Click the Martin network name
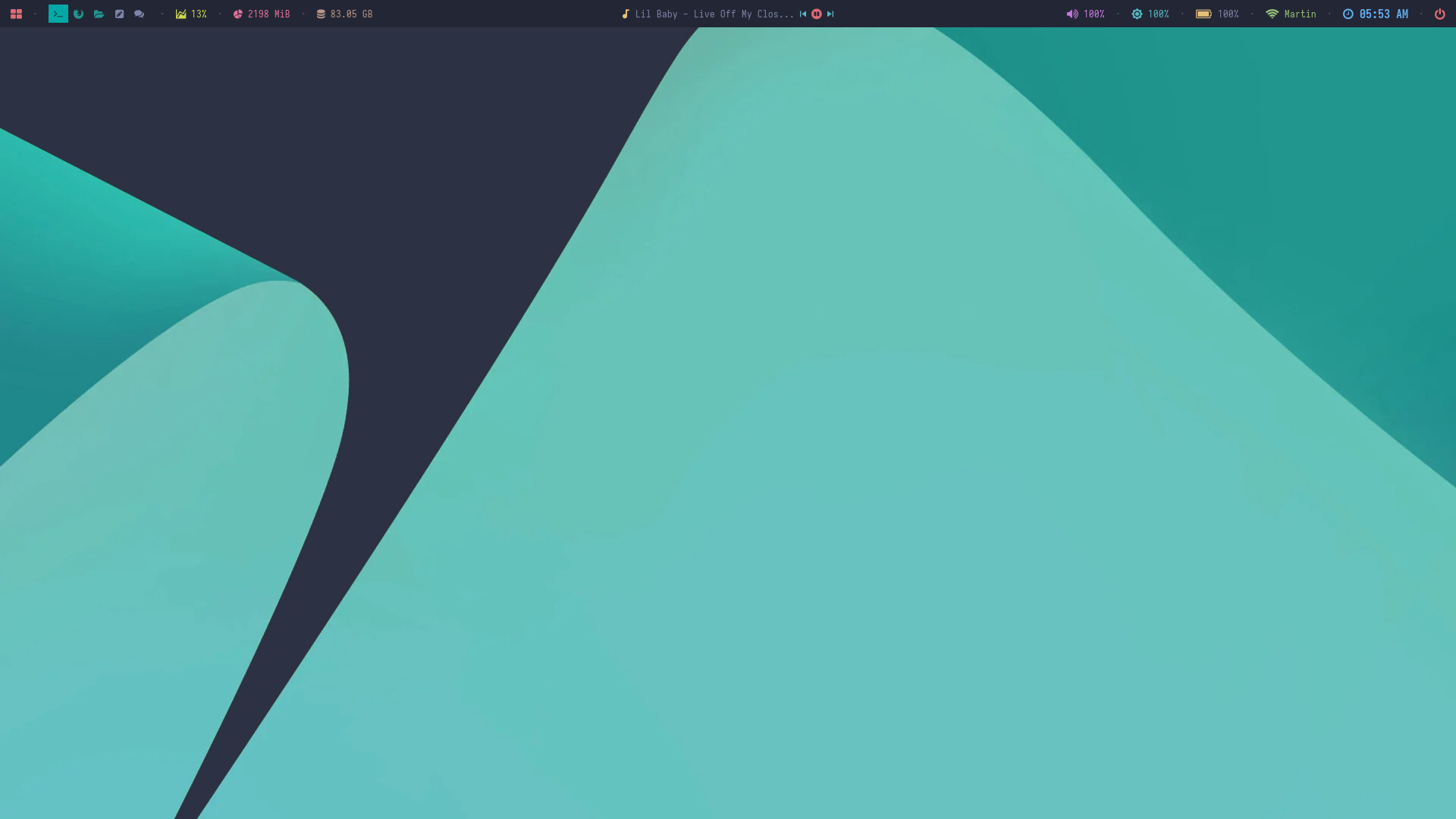The width and height of the screenshot is (1456, 819). (x=1300, y=14)
